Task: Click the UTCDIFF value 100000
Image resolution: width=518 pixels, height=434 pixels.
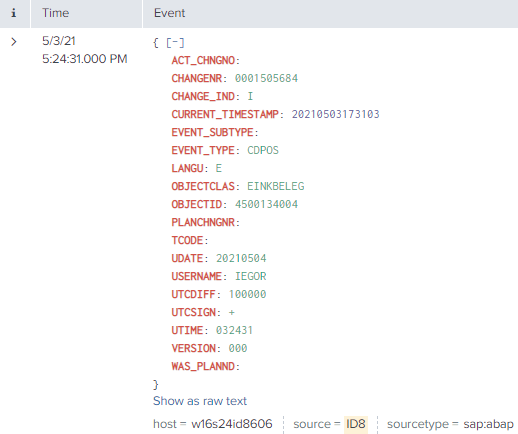Action: pyautogui.click(x=247, y=294)
